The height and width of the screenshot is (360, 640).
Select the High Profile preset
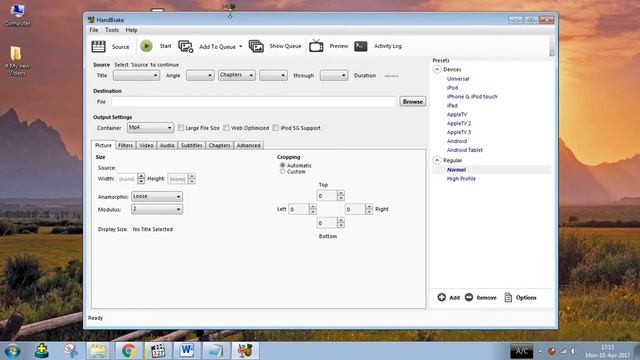(x=461, y=178)
